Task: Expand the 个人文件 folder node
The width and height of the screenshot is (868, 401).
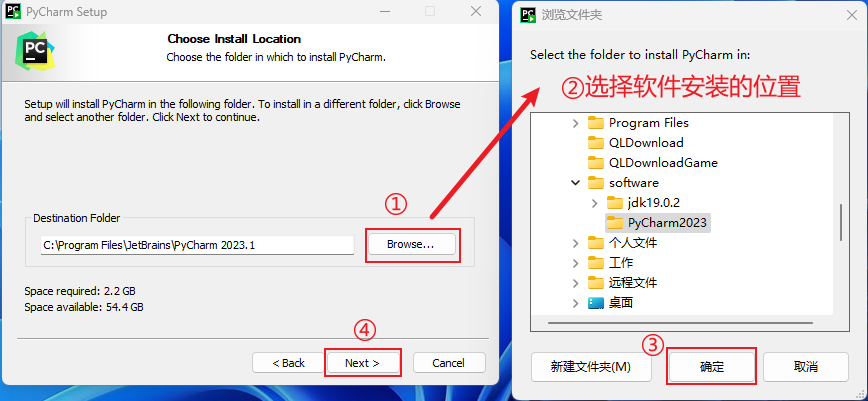Action: pos(576,243)
